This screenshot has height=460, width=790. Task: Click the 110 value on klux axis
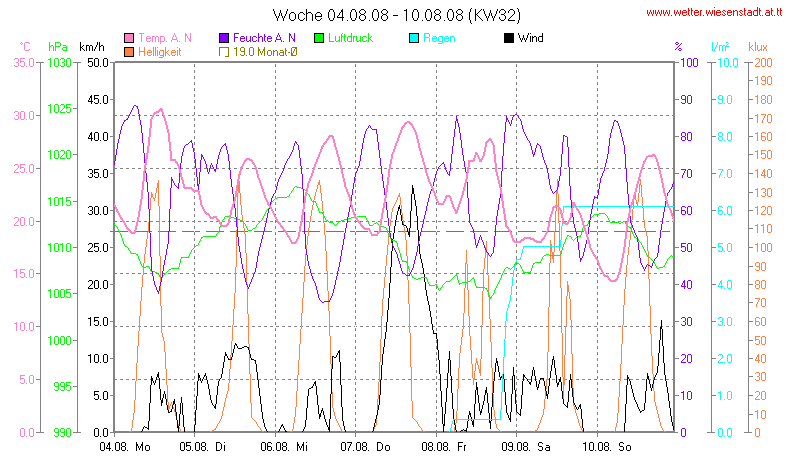[763, 229]
